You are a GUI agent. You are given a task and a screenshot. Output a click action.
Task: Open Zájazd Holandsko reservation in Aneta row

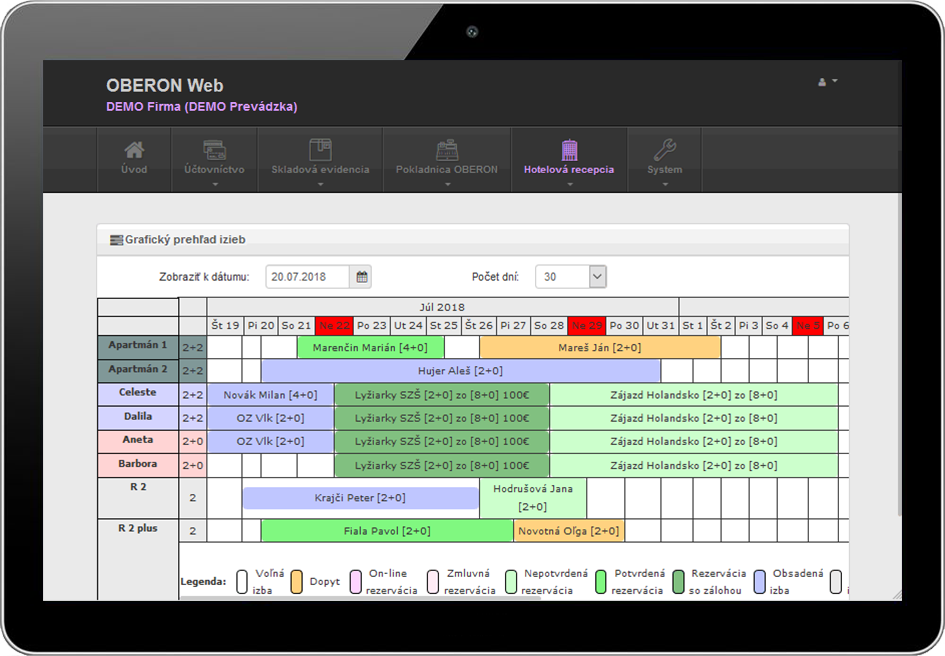click(694, 441)
